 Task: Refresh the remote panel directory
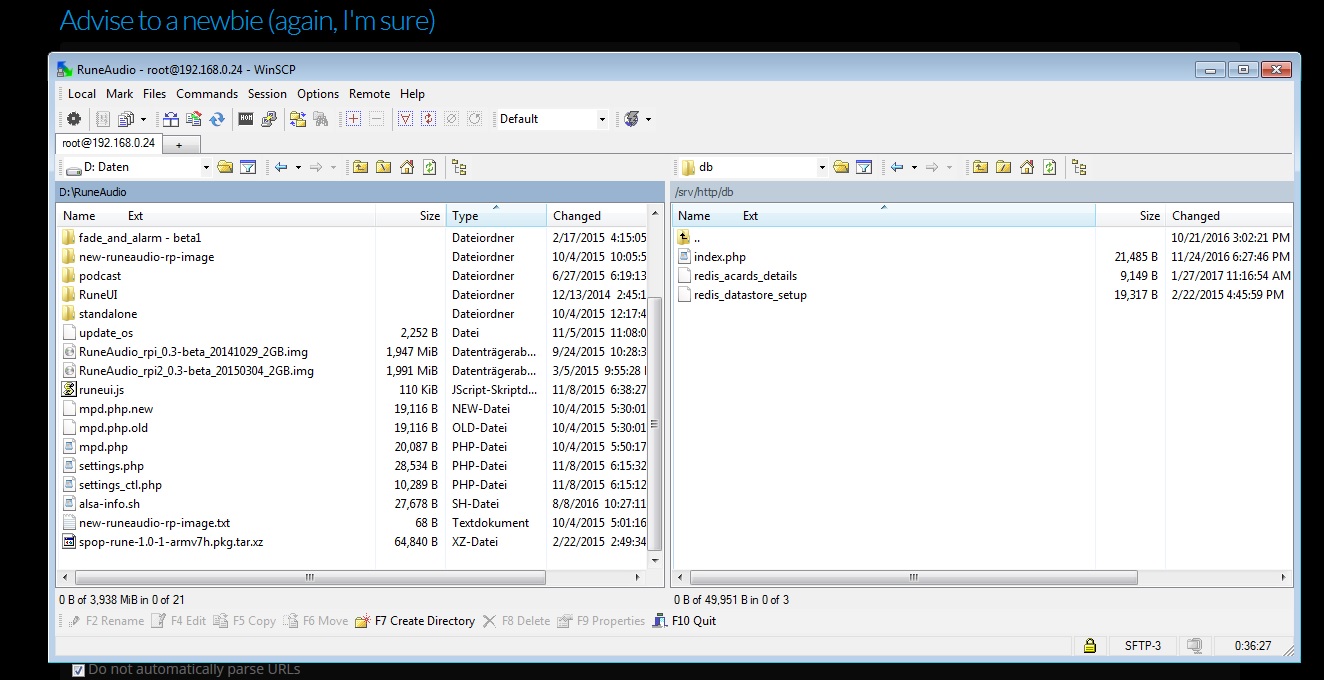(1049, 167)
